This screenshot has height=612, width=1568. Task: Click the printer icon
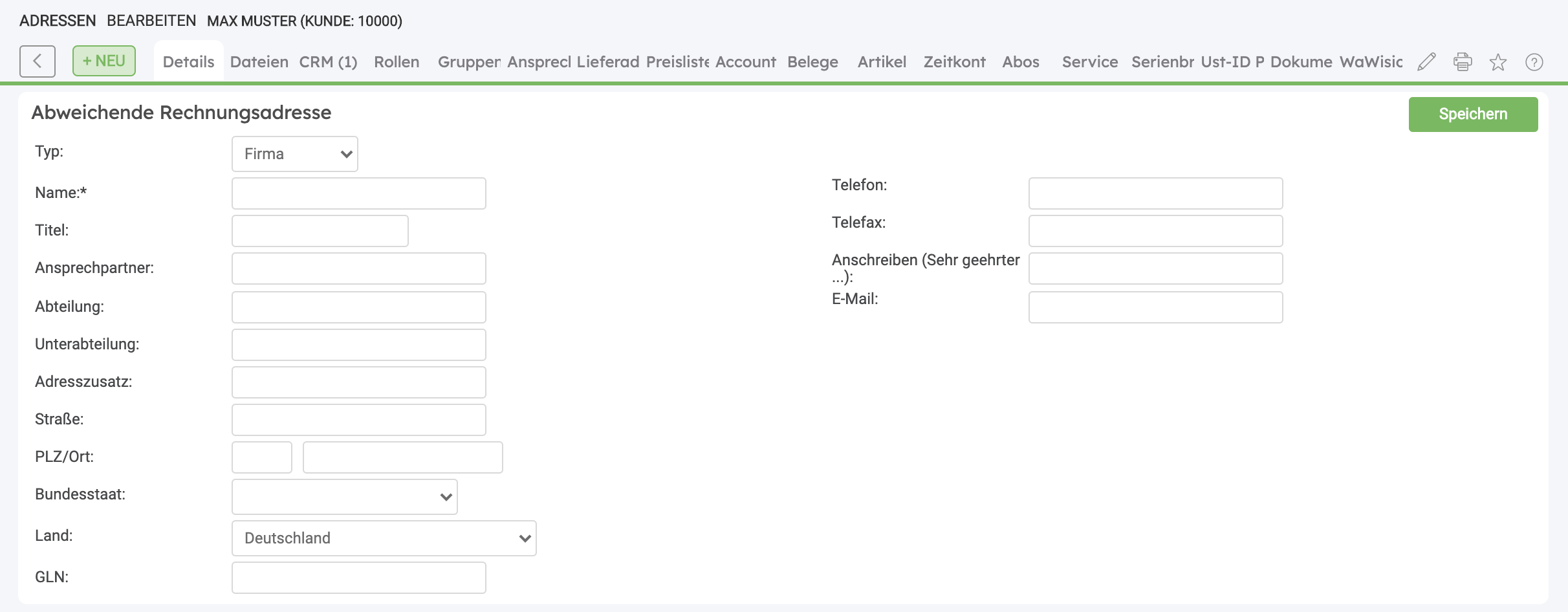1463,62
